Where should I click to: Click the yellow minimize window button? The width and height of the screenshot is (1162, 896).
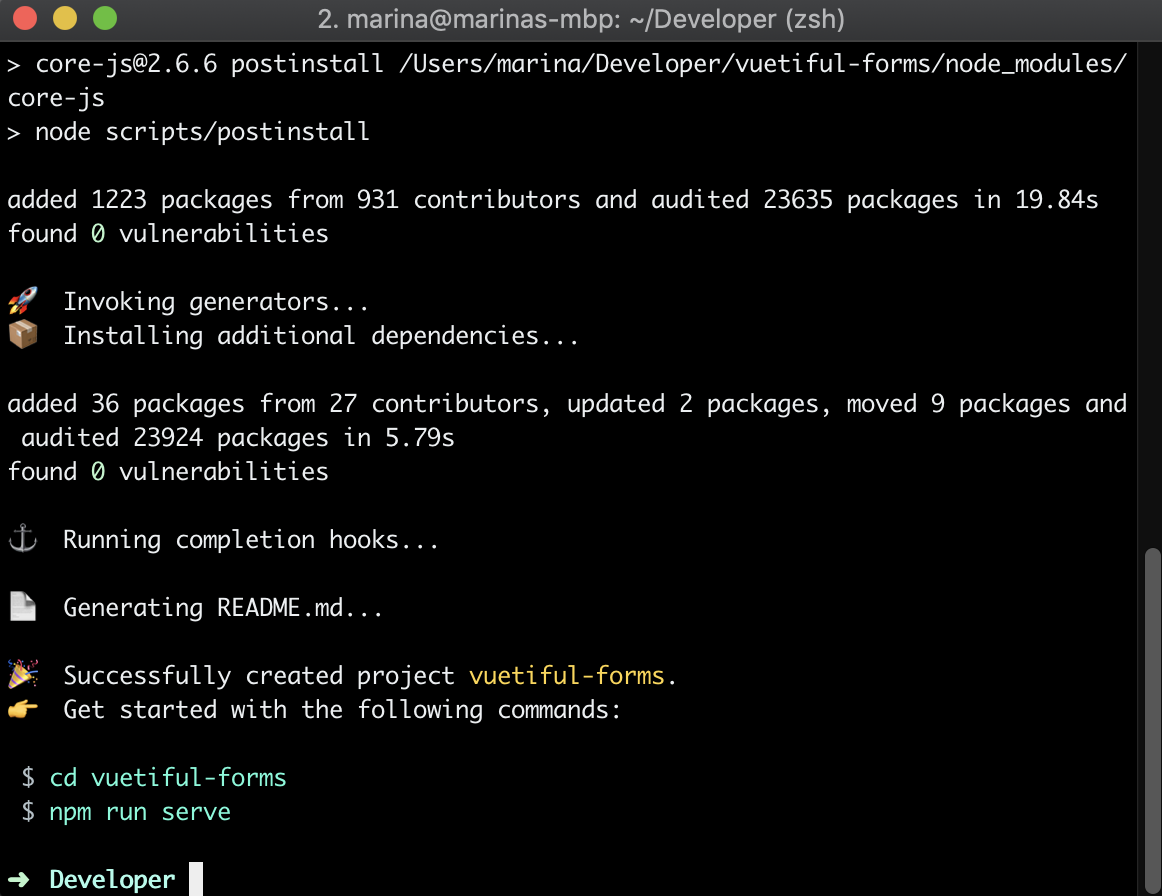pos(65,18)
